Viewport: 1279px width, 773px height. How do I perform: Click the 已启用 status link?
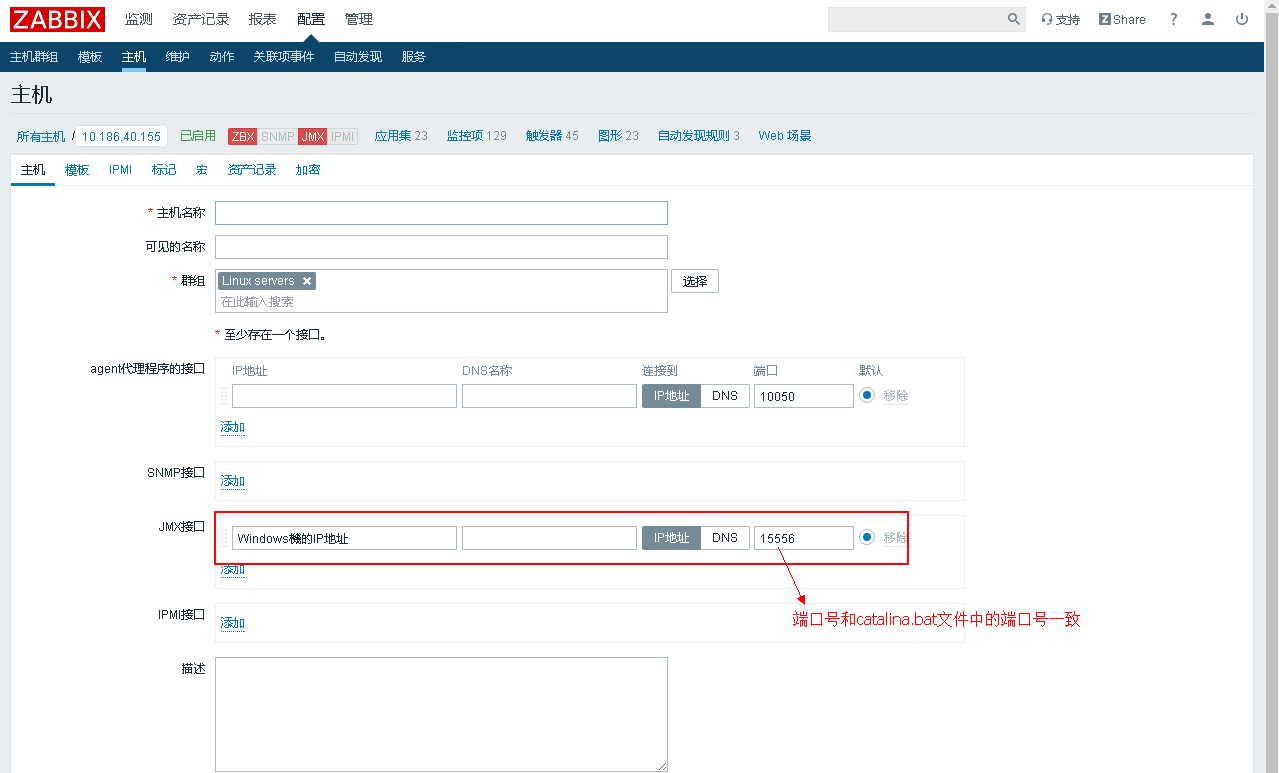(x=198, y=136)
